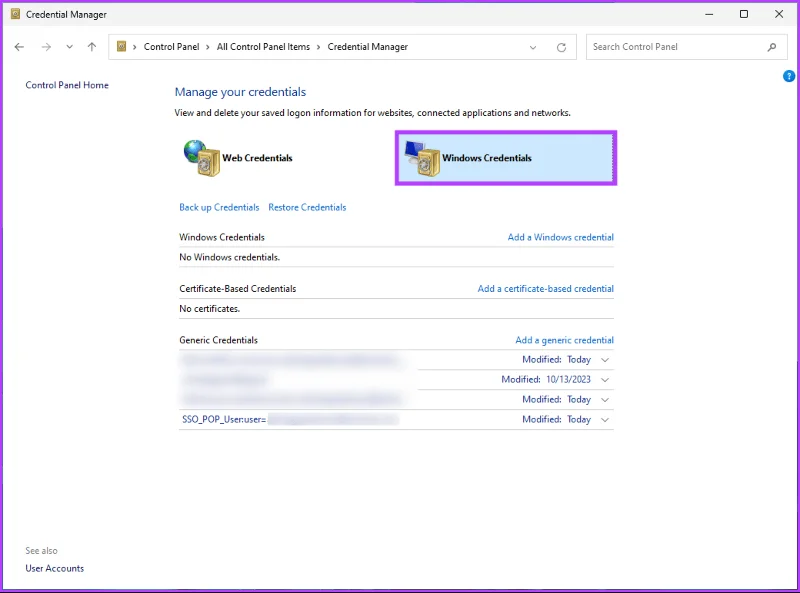This screenshot has width=800, height=593.
Task: Click Control Panel breadcrumb
Action: click(x=171, y=47)
